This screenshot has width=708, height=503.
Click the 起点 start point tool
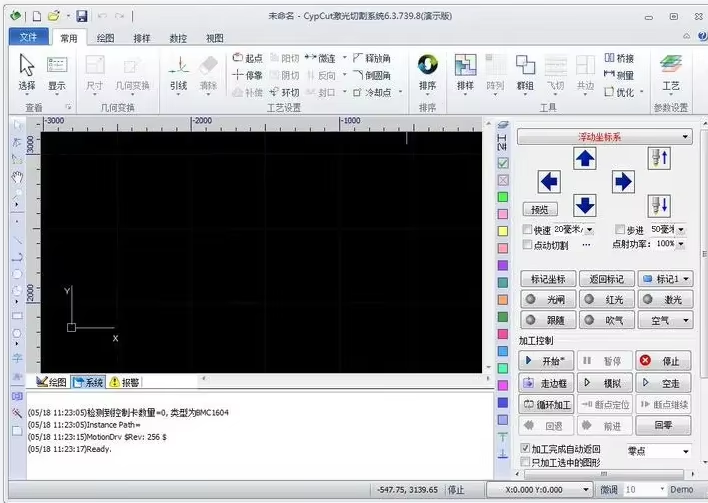(247, 58)
